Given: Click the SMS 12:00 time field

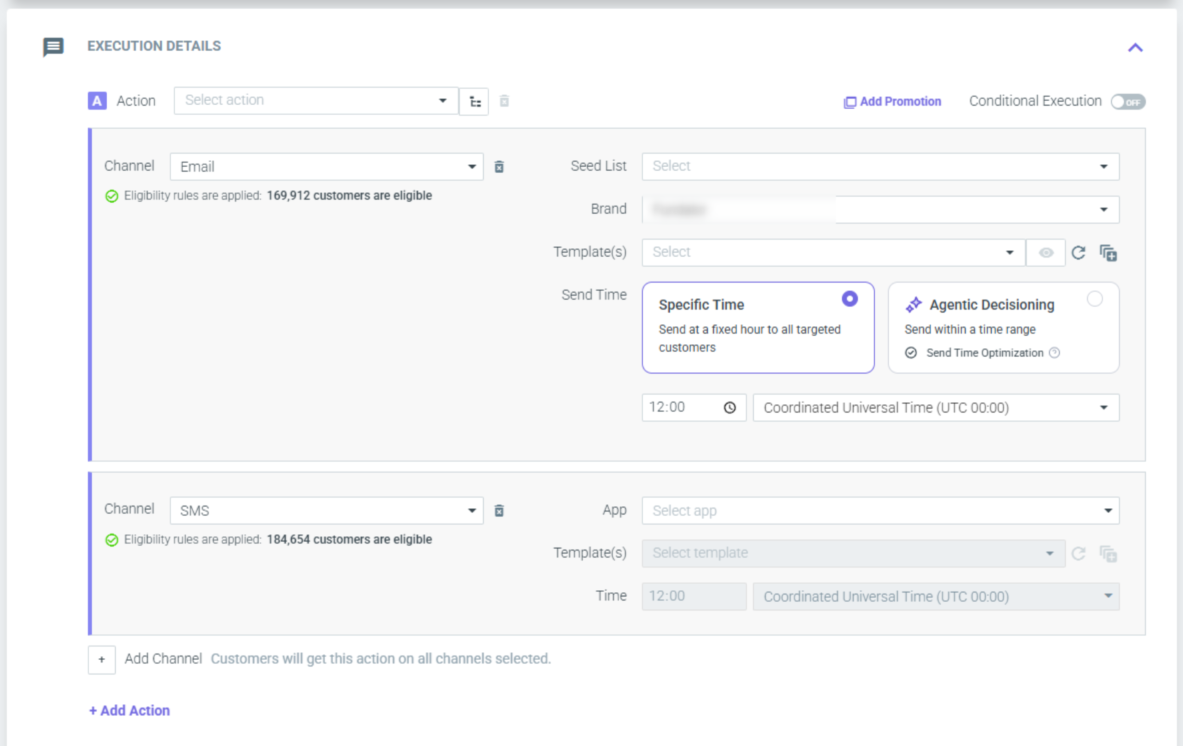Looking at the screenshot, I should pos(693,596).
